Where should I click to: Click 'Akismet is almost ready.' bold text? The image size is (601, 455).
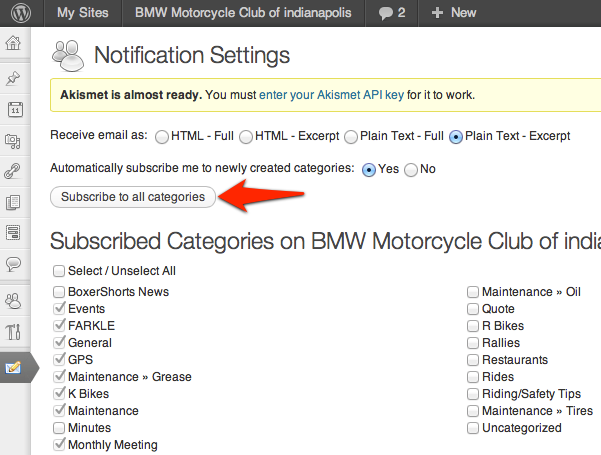click(x=131, y=95)
